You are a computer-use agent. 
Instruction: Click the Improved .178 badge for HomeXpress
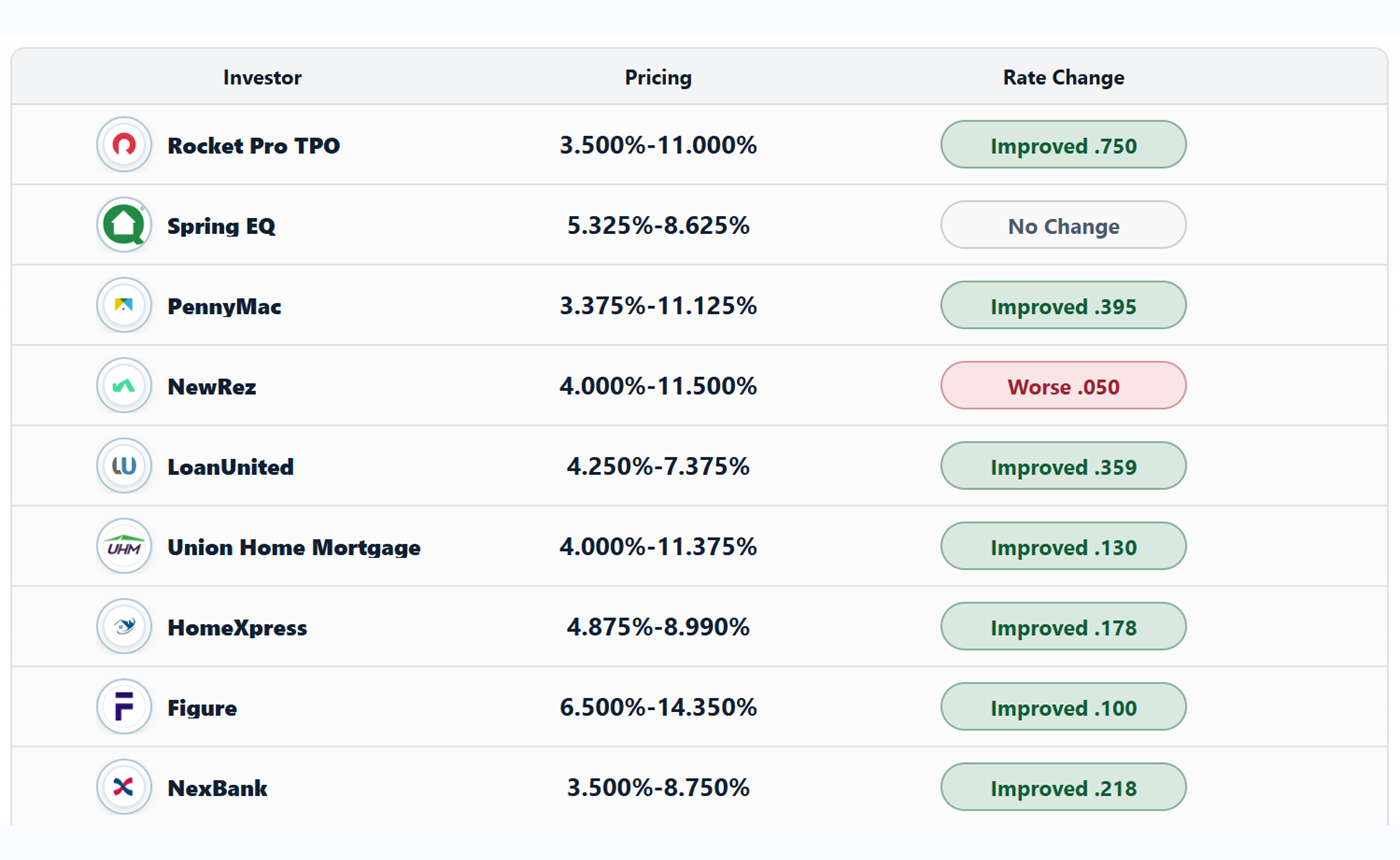click(1063, 627)
